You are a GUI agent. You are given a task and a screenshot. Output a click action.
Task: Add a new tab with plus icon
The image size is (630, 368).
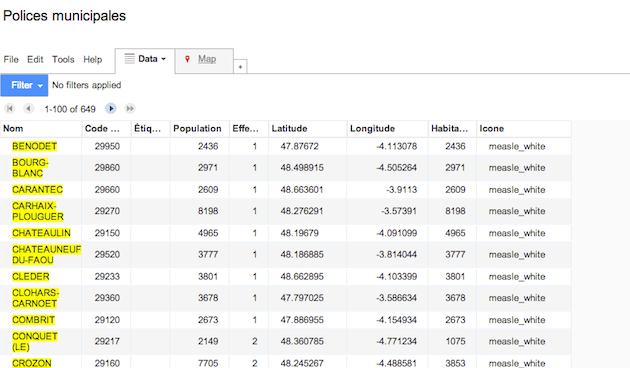240,67
